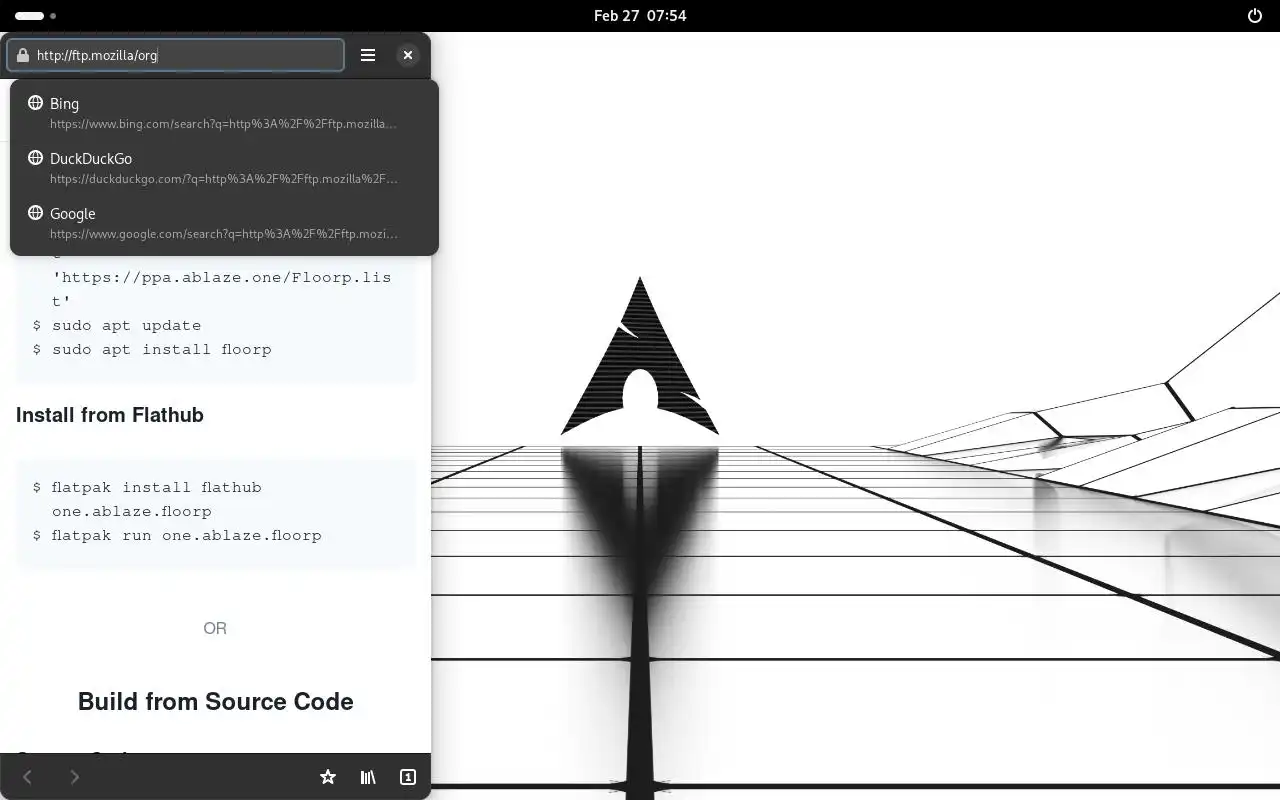
Task: Select the Bing search suggestion
Action: click(224, 113)
